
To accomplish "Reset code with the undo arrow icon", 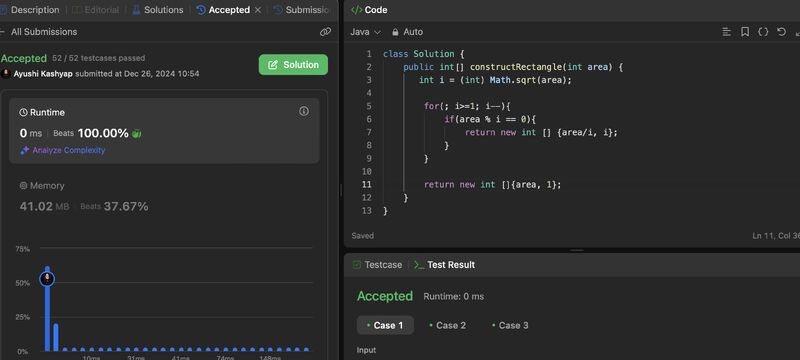I will click(x=781, y=32).
